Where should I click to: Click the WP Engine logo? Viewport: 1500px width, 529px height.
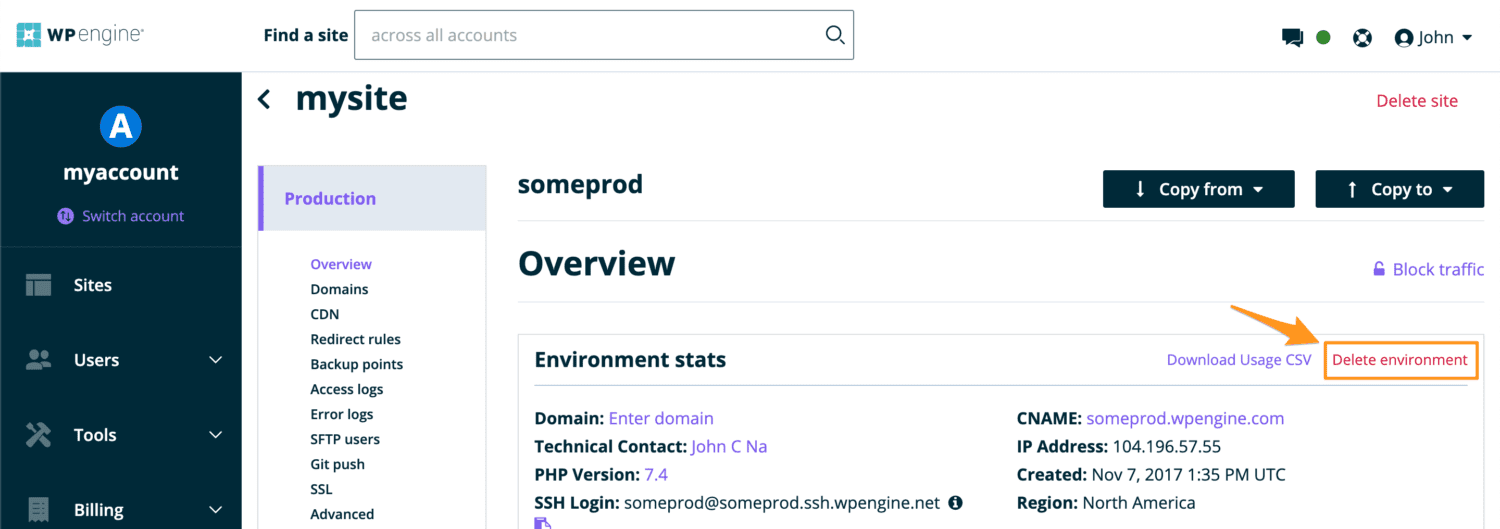pyautogui.click(x=80, y=35)
